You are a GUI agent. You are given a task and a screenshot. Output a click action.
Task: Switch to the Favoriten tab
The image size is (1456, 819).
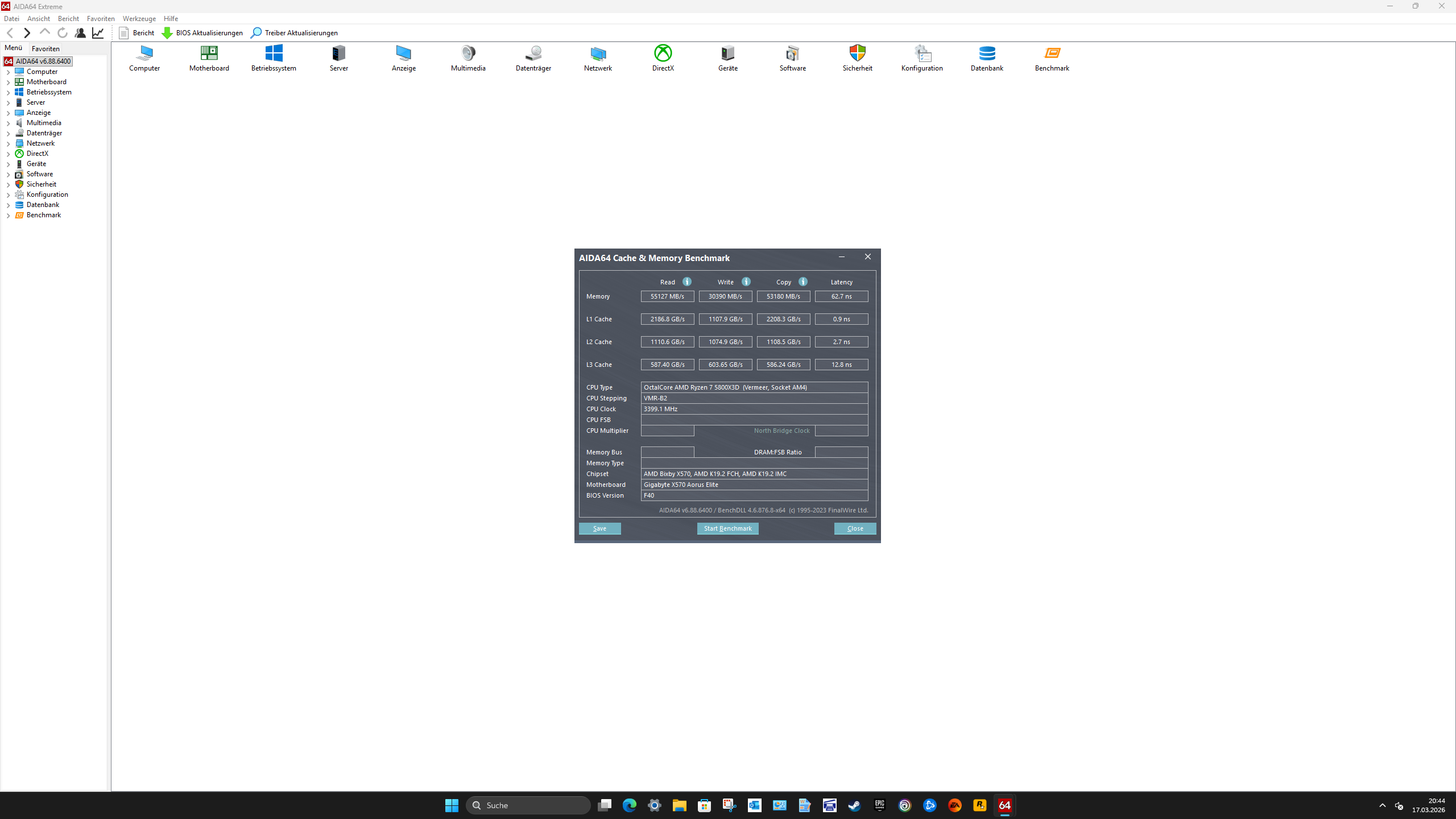45,48
